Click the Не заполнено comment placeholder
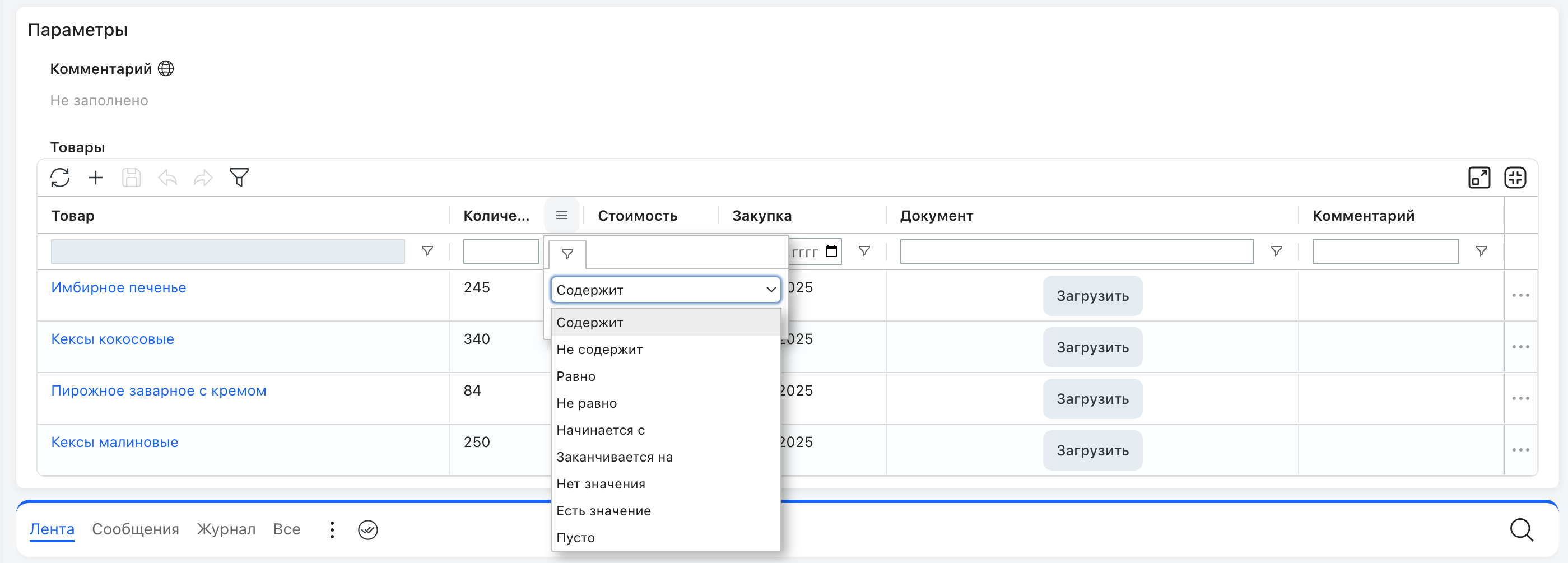 [x=99, y=100]
